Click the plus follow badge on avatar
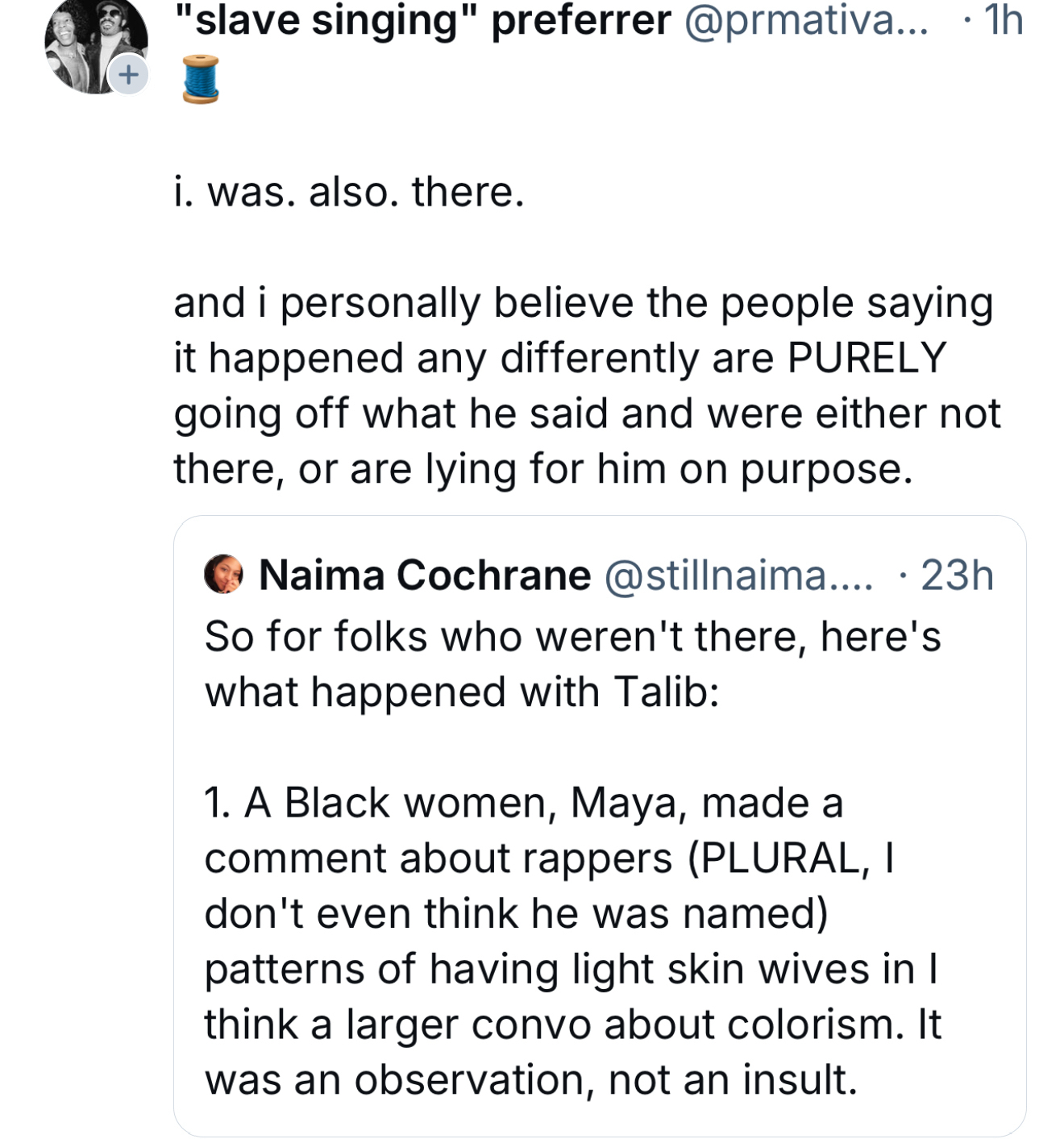This screenshot has width=1064, height=1139. 128,75
